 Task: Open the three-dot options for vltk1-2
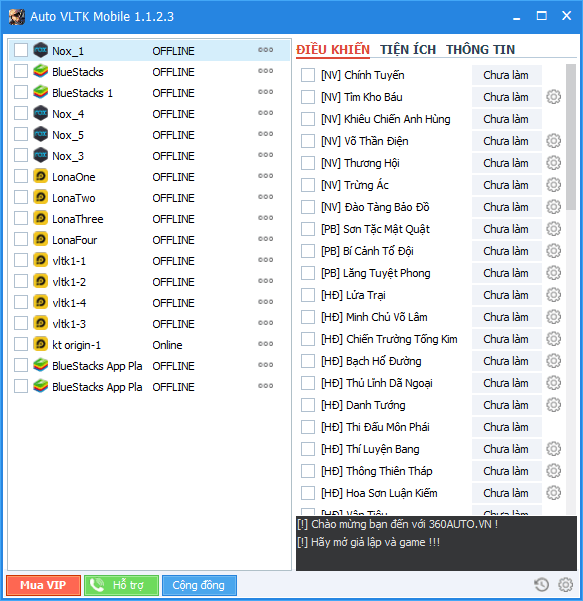(x=265, y=281)
